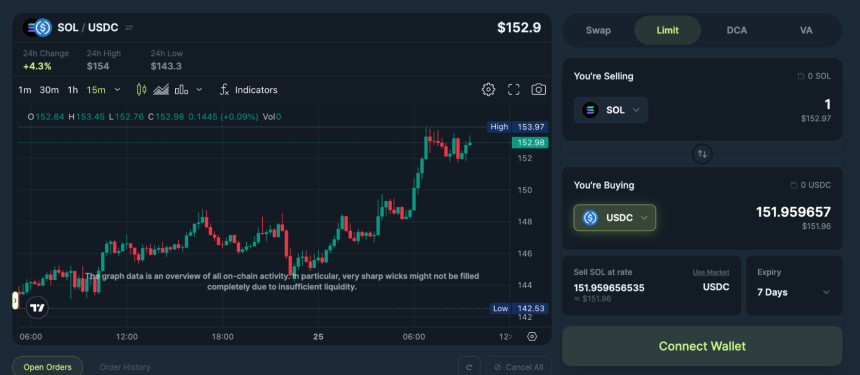860x375 pixels.
Task: Choose the area chart style icon
Action: 161,89
